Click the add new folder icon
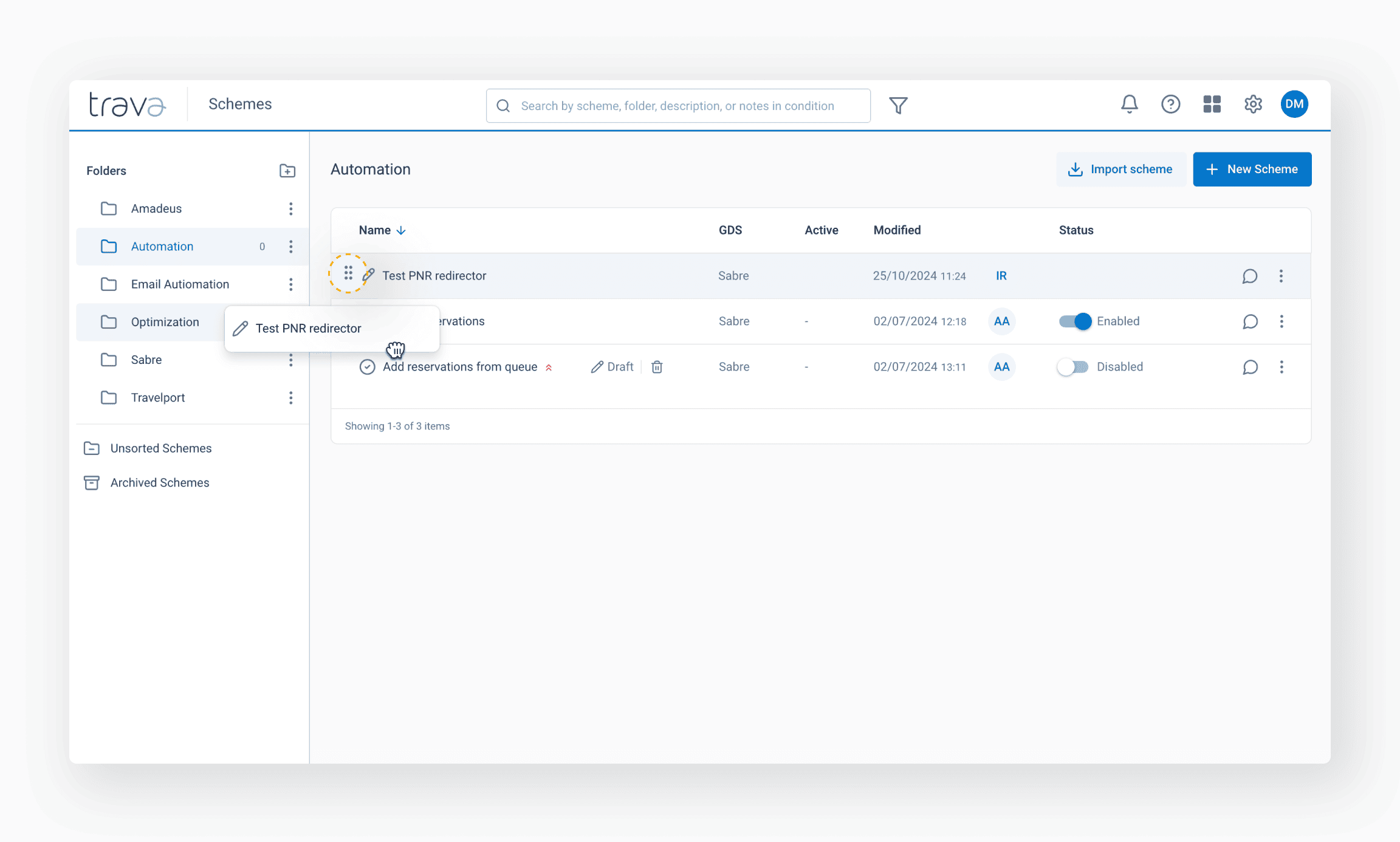The image size is (1400, 842). (287, 171)
